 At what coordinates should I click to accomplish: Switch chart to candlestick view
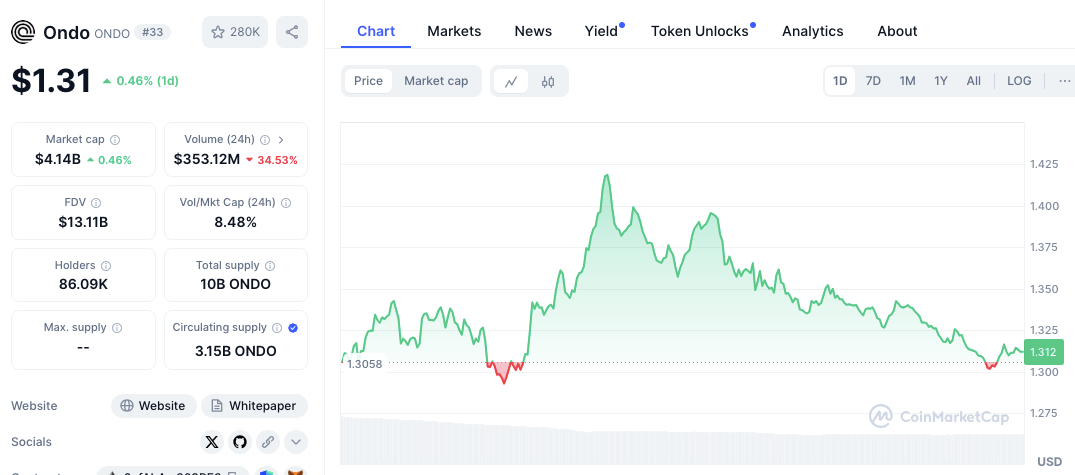coord(547,82)
